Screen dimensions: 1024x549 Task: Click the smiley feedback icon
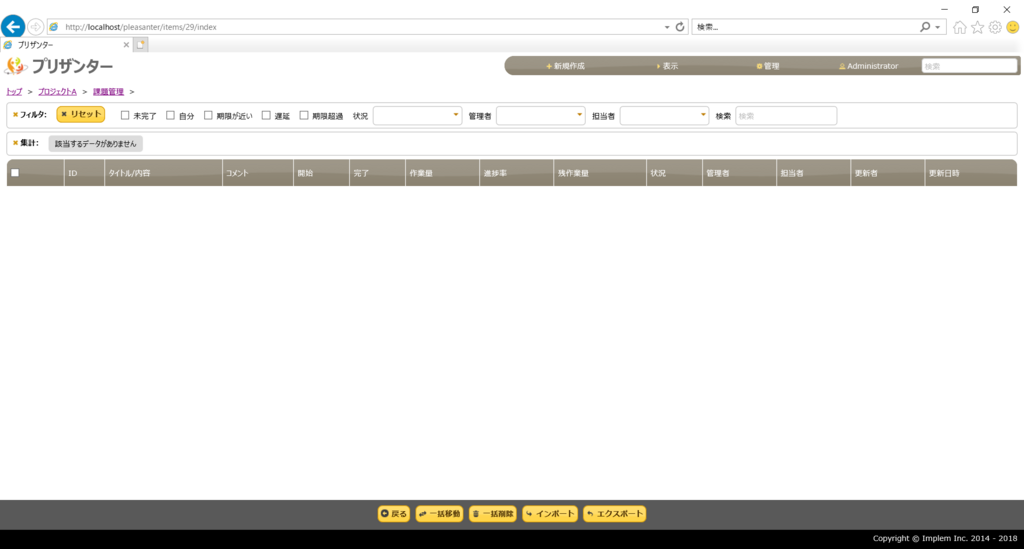(x=1012, y=27)
